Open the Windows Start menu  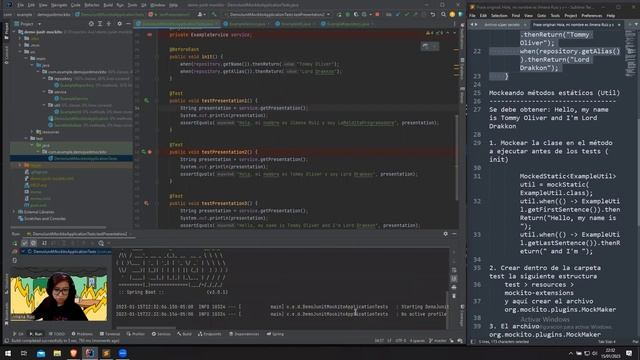click(x=8, y=353)
